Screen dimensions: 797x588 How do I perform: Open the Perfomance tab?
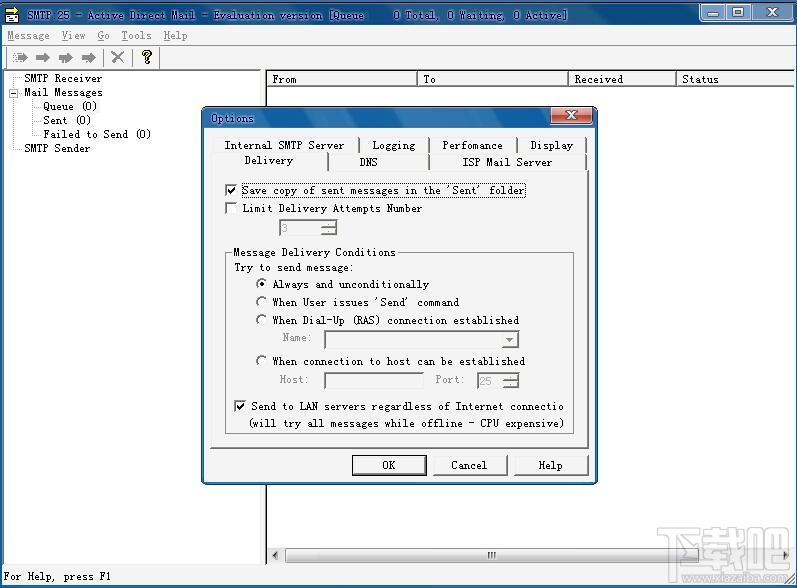(473, 145)
